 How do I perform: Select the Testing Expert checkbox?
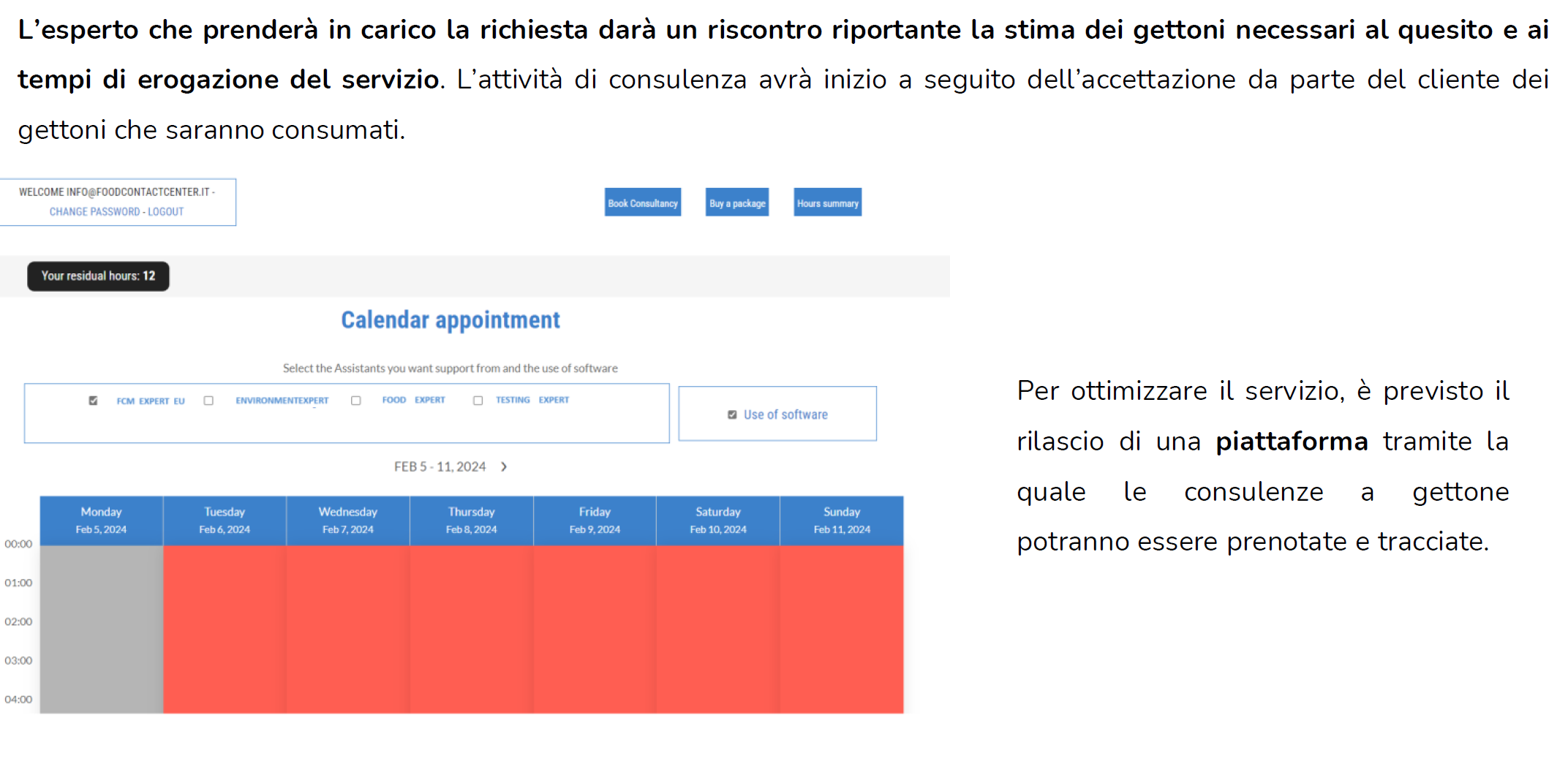point(478,401)
